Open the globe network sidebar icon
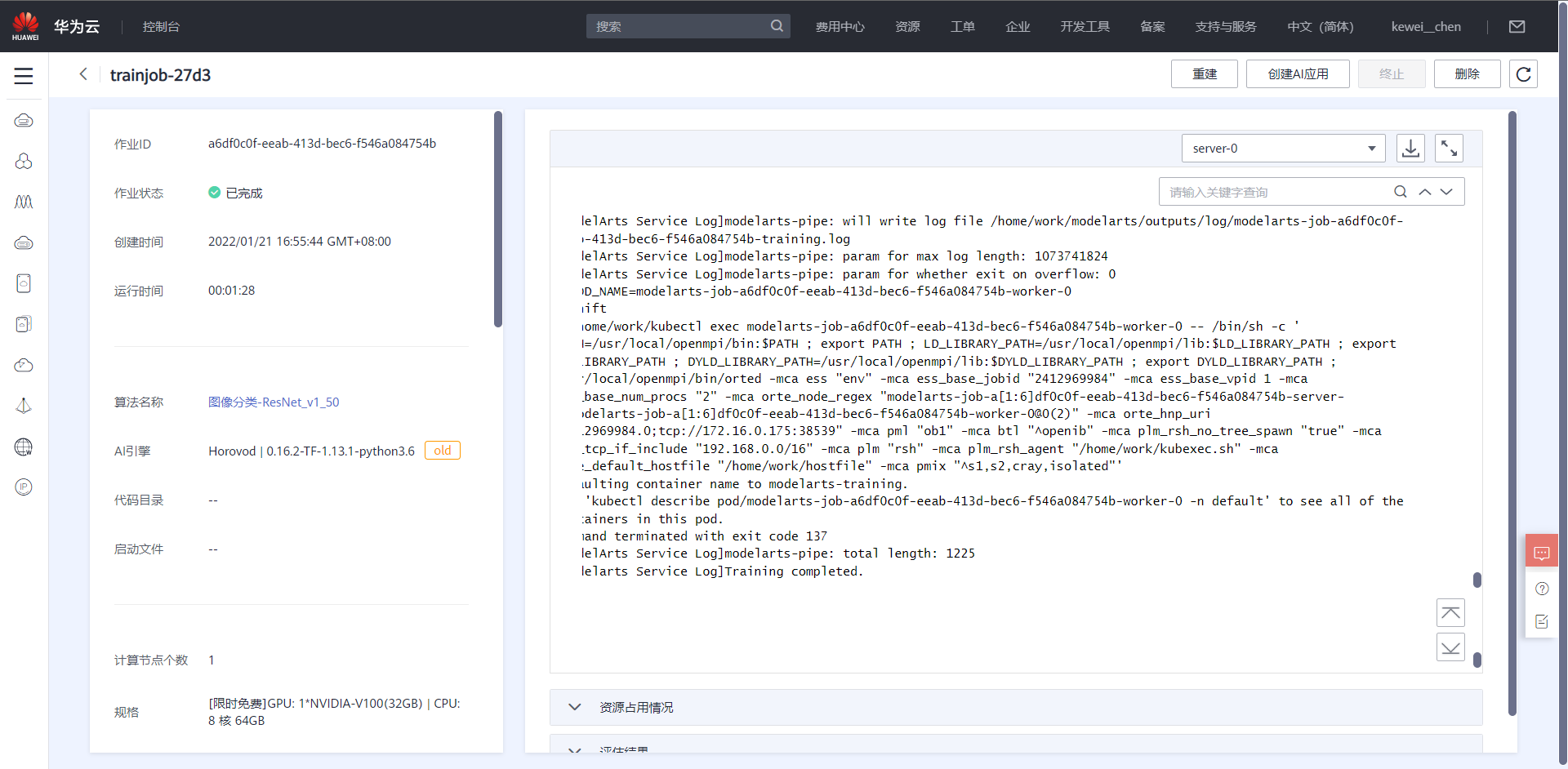Screen dimensions: 1568x769 point(24,447)
